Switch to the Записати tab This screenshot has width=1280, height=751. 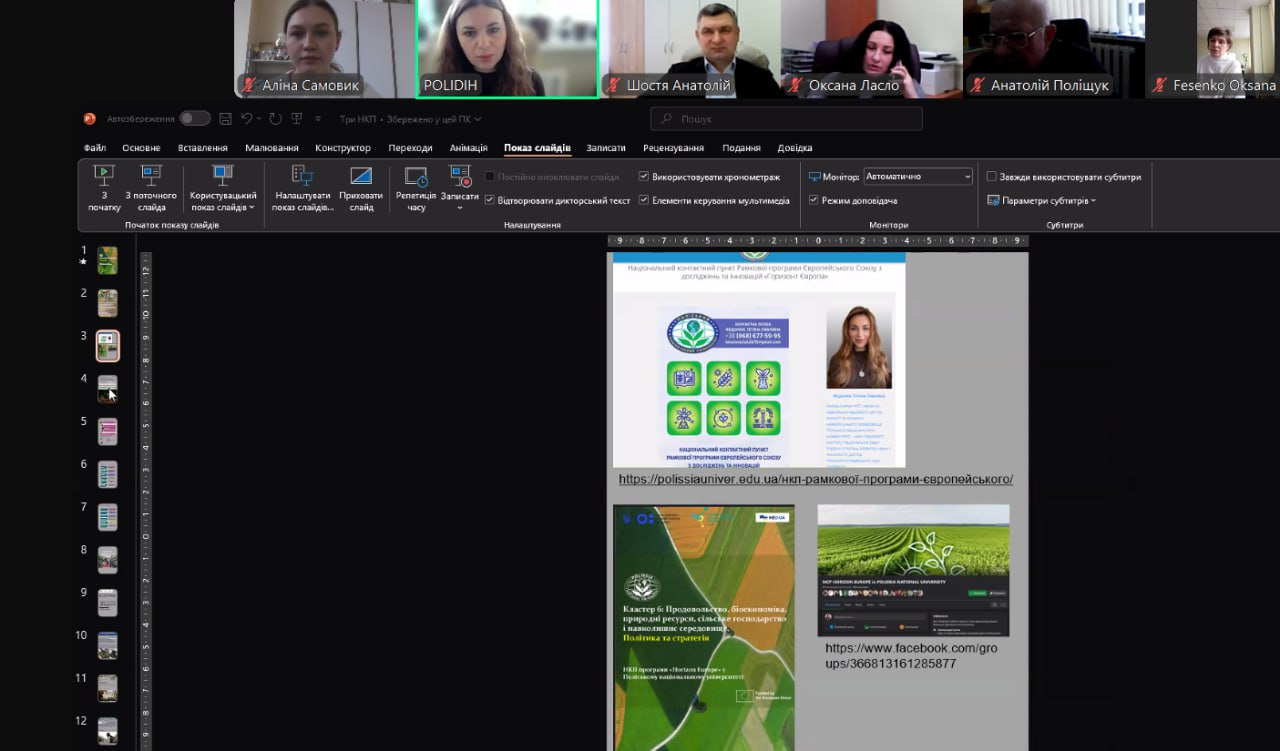606,148
